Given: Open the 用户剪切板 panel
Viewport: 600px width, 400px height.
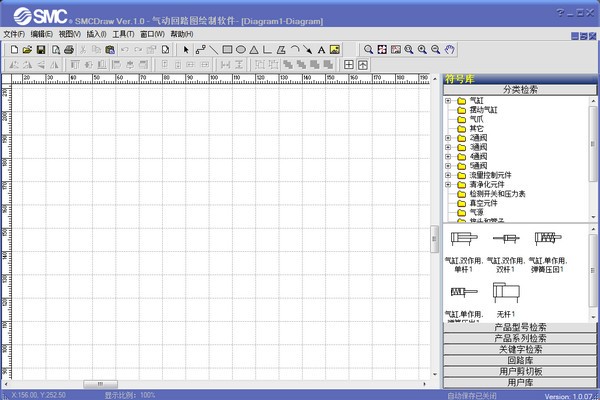Looking at the screenshot, I should (520, 372).
